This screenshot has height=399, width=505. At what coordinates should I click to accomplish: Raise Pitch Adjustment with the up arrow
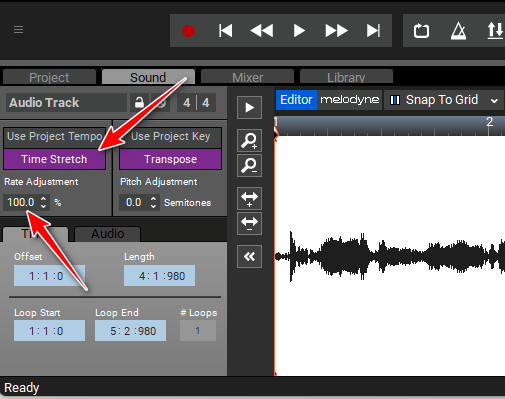(153, 199)
